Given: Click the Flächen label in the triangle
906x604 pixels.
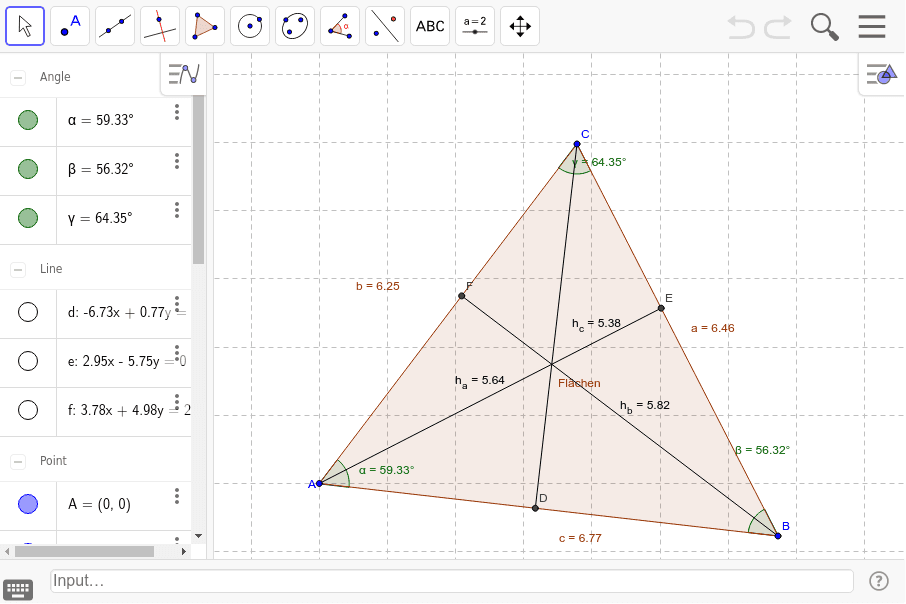Looking at the screenshot, I should (579, 383).
